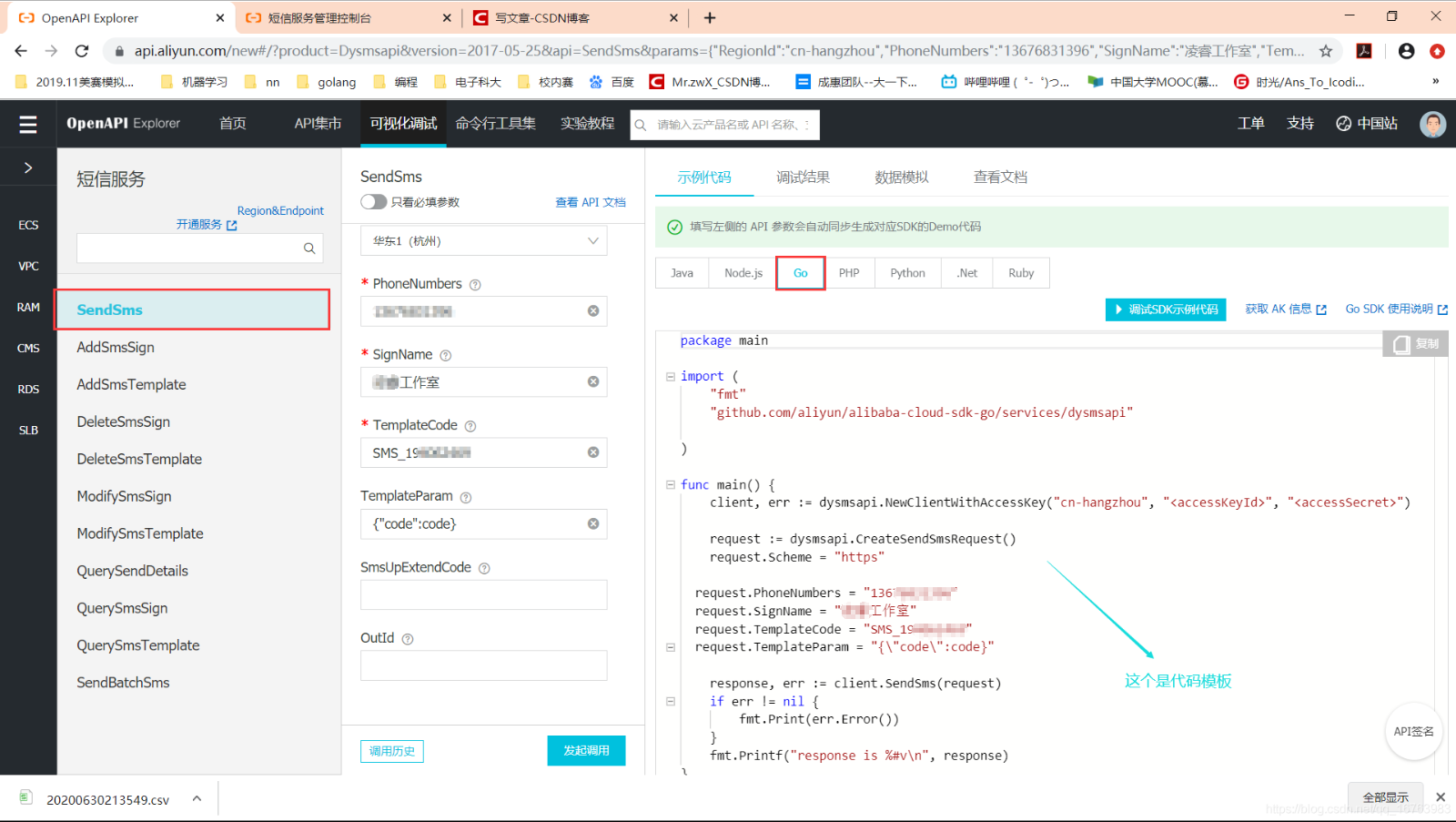Open browser profile icon

pos(1407,51)
